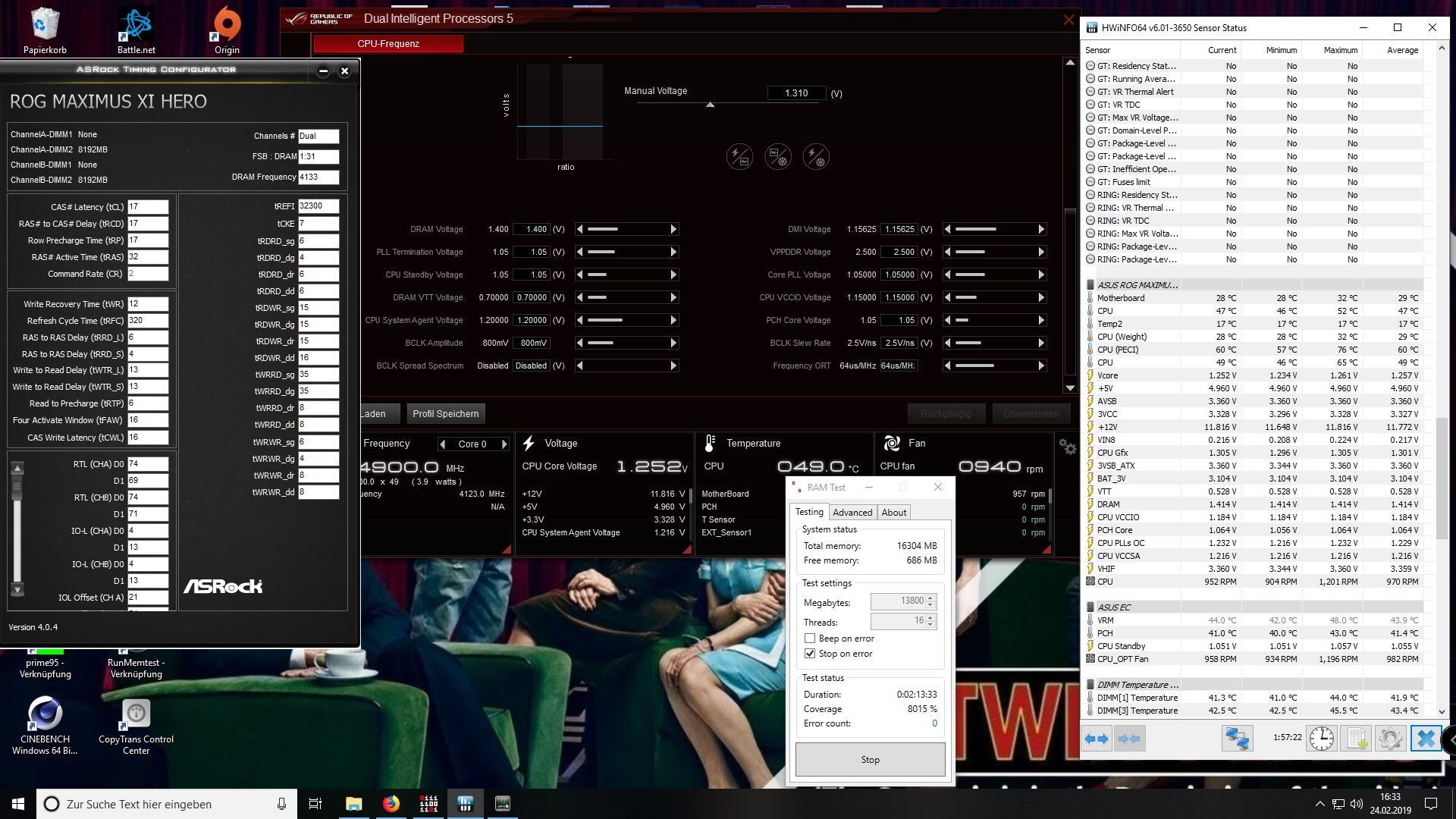This screenshot has width=1456, height=819.
Task: Click Windows search box on taskbar
Action: coord(167,804)
